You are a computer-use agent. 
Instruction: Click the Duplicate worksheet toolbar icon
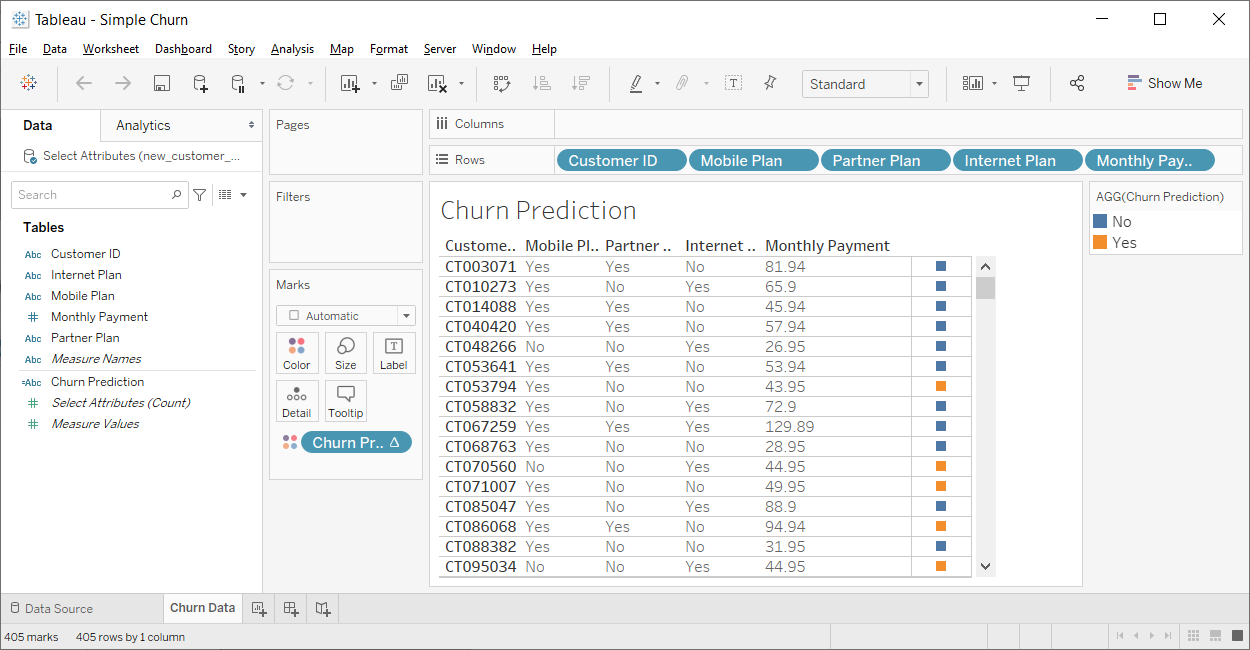click(399, 84)
